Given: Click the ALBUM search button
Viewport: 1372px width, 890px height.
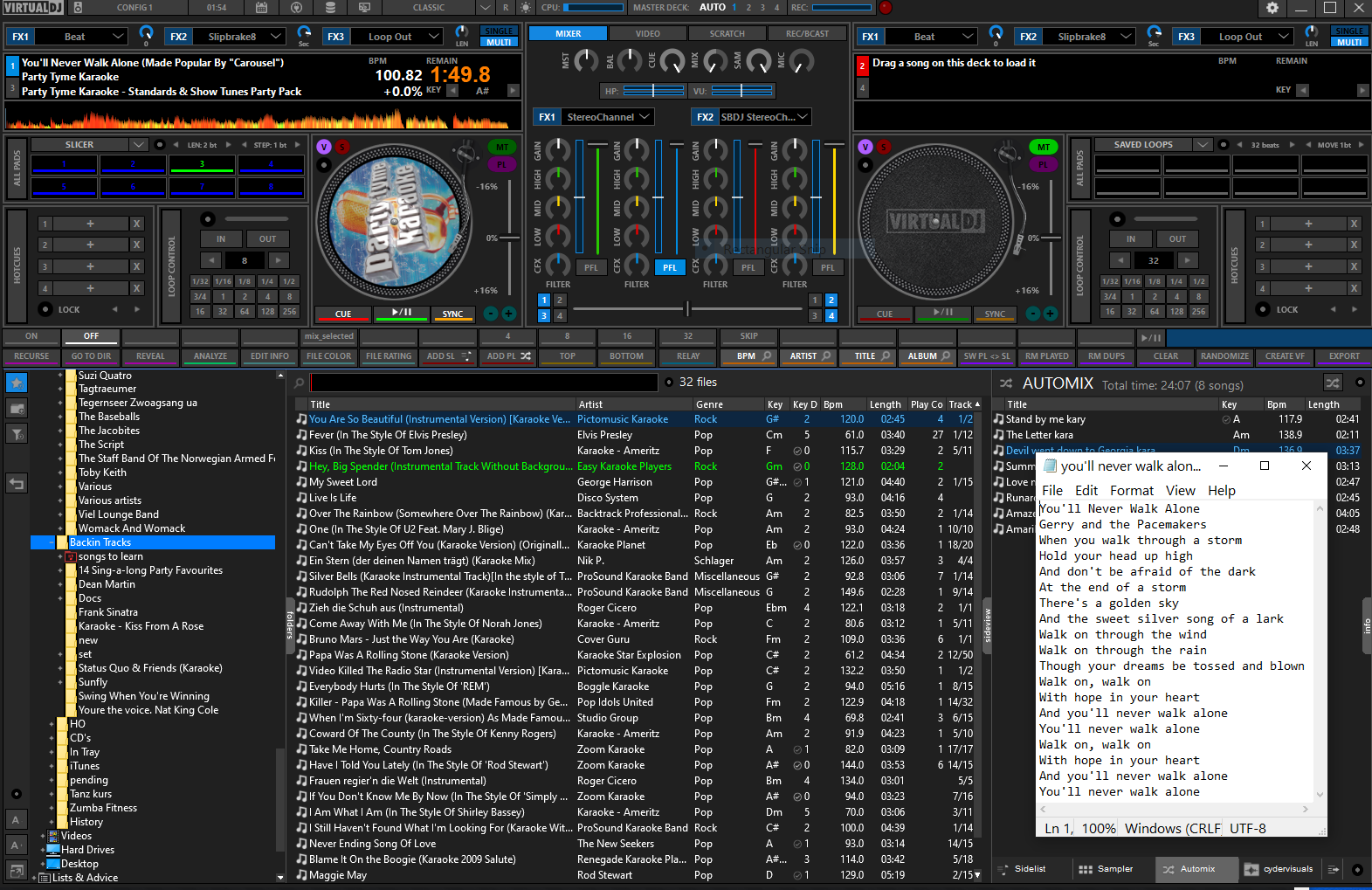Looking at the screenshot, I should (928, 356).
